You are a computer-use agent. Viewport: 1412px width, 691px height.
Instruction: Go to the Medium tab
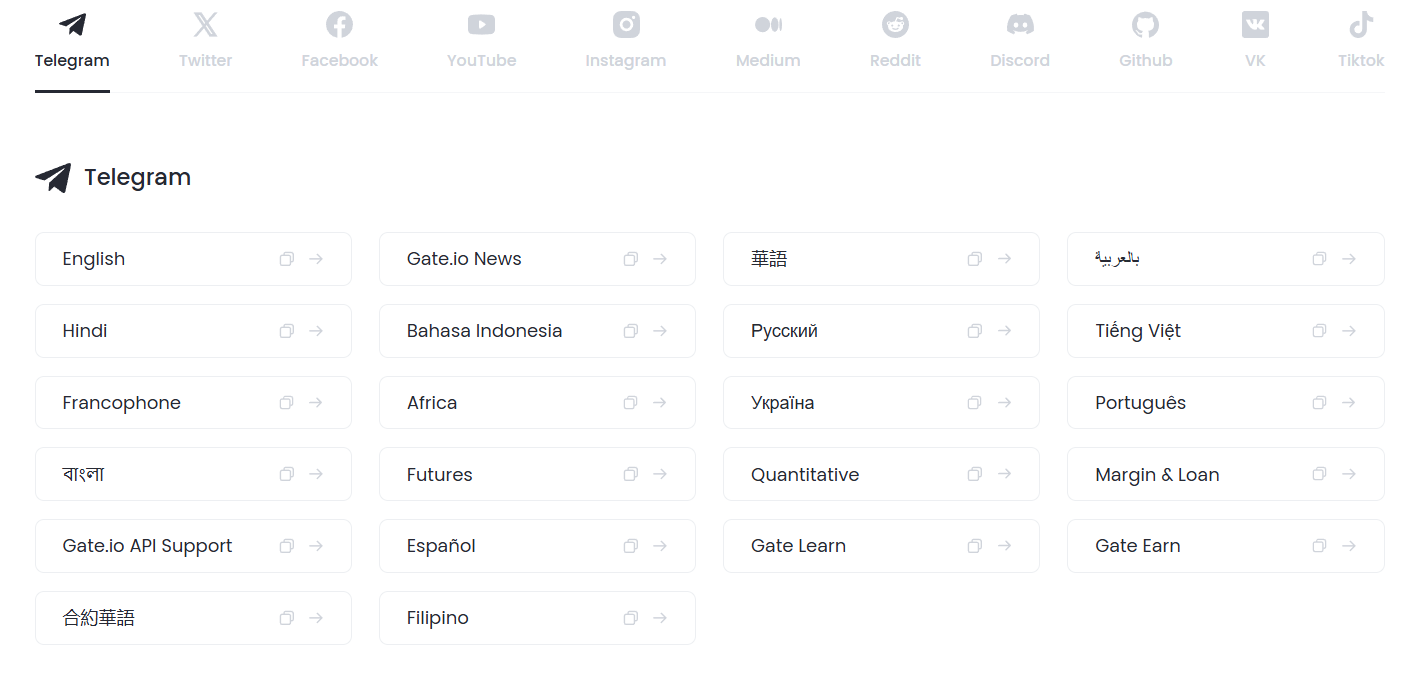tap(768, 41)
